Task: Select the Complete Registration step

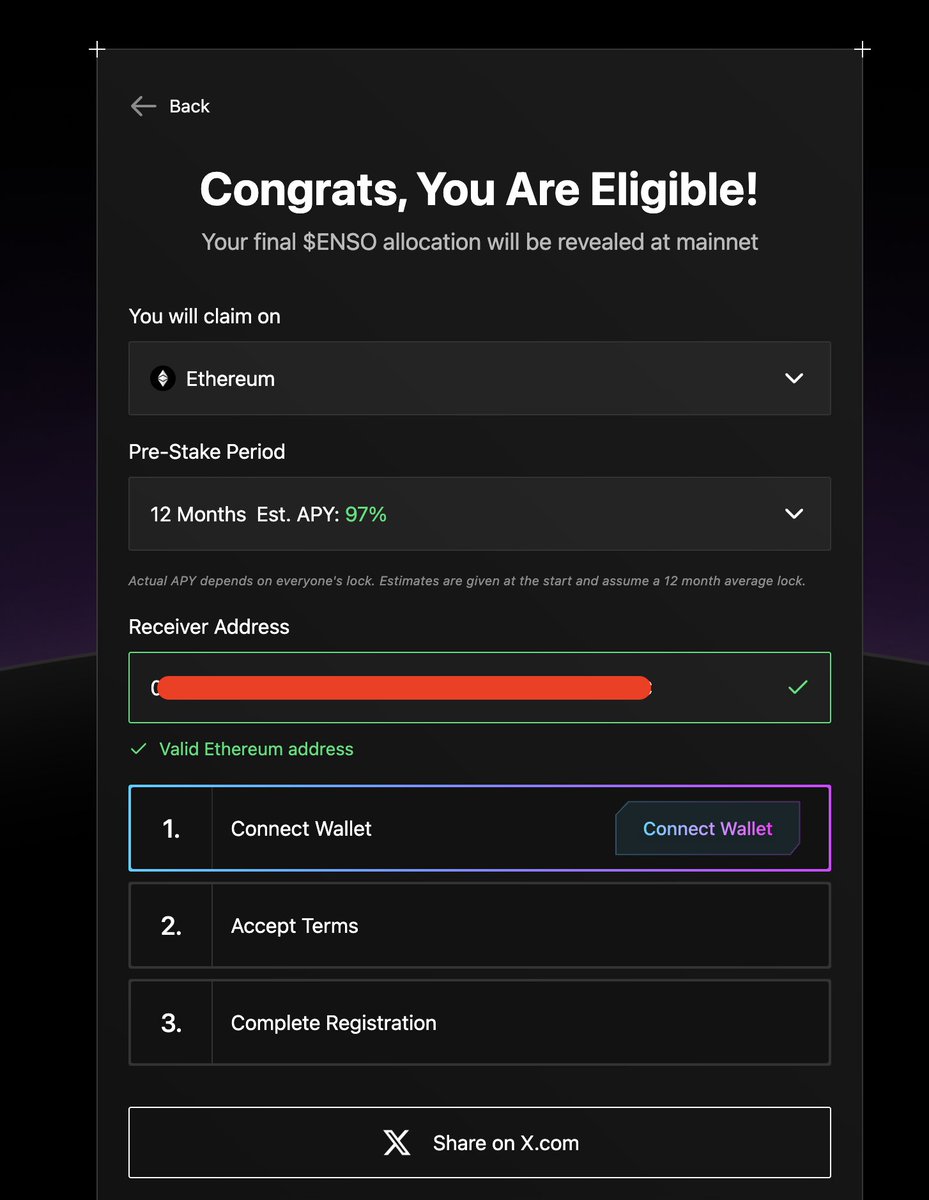Action: click(333, 1023)
